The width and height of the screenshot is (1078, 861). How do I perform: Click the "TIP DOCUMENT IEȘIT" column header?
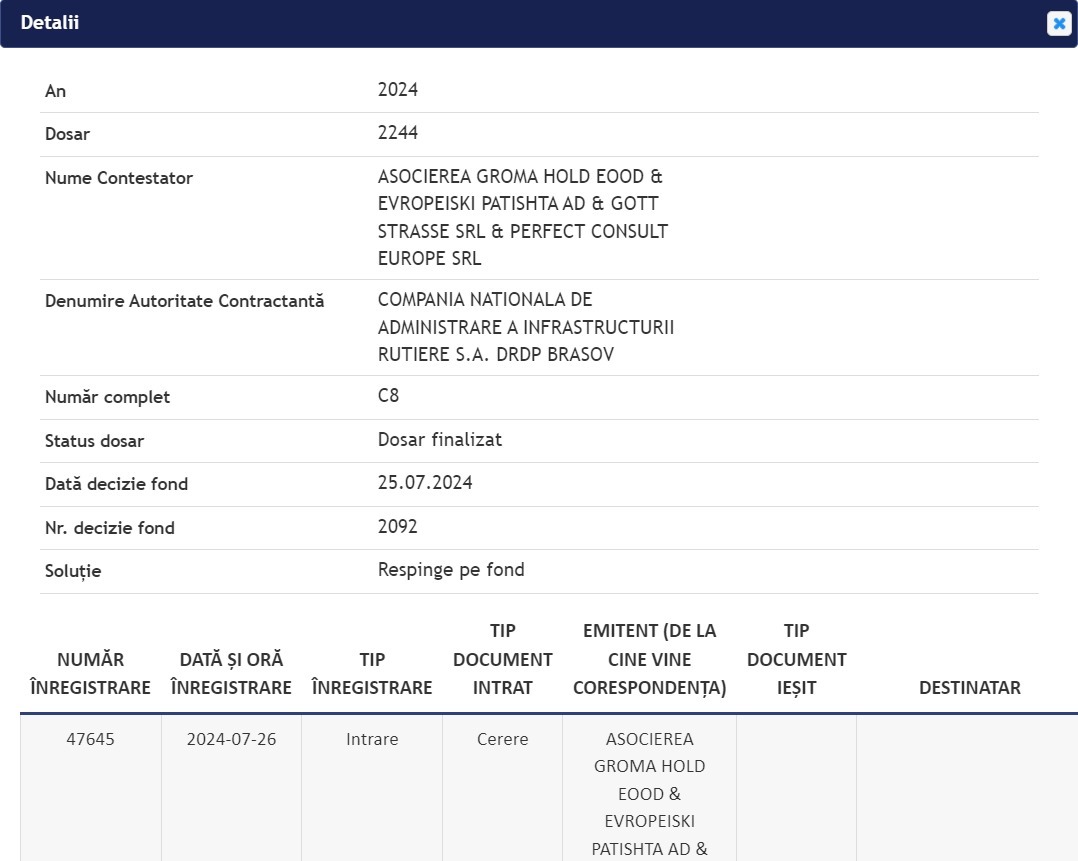pyautogui.click(x=797, y=659)
